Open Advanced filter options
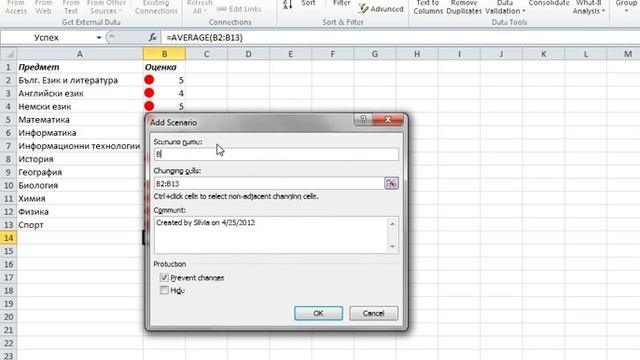This screenshot has height=360, width=640. [x=381, y=9]
